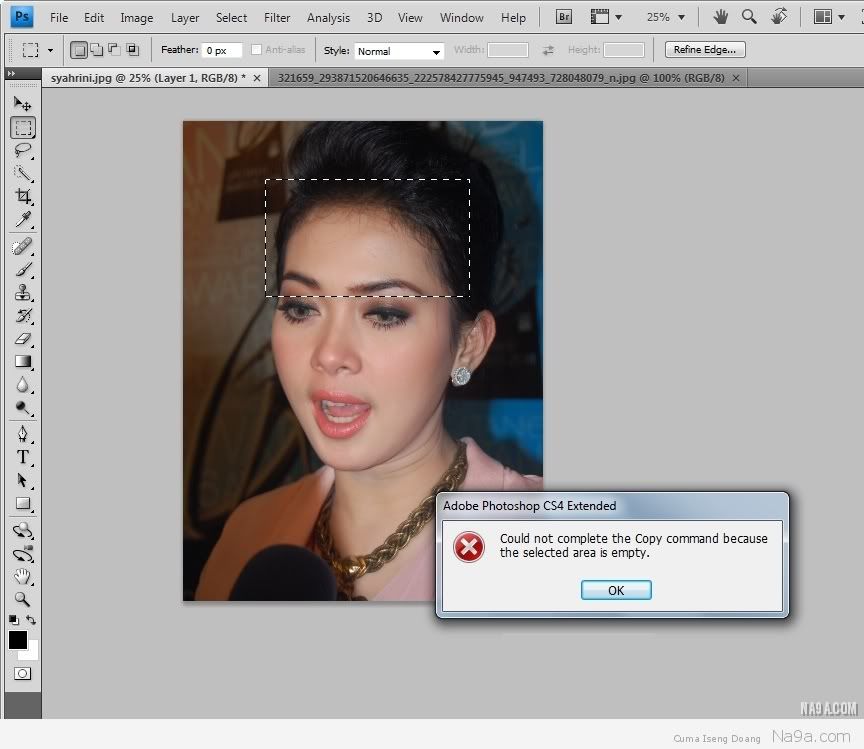The width and height of the screenshot is (864, 749).
Task: Choose the Clone Stamp tool
Action: pos(22,292)
